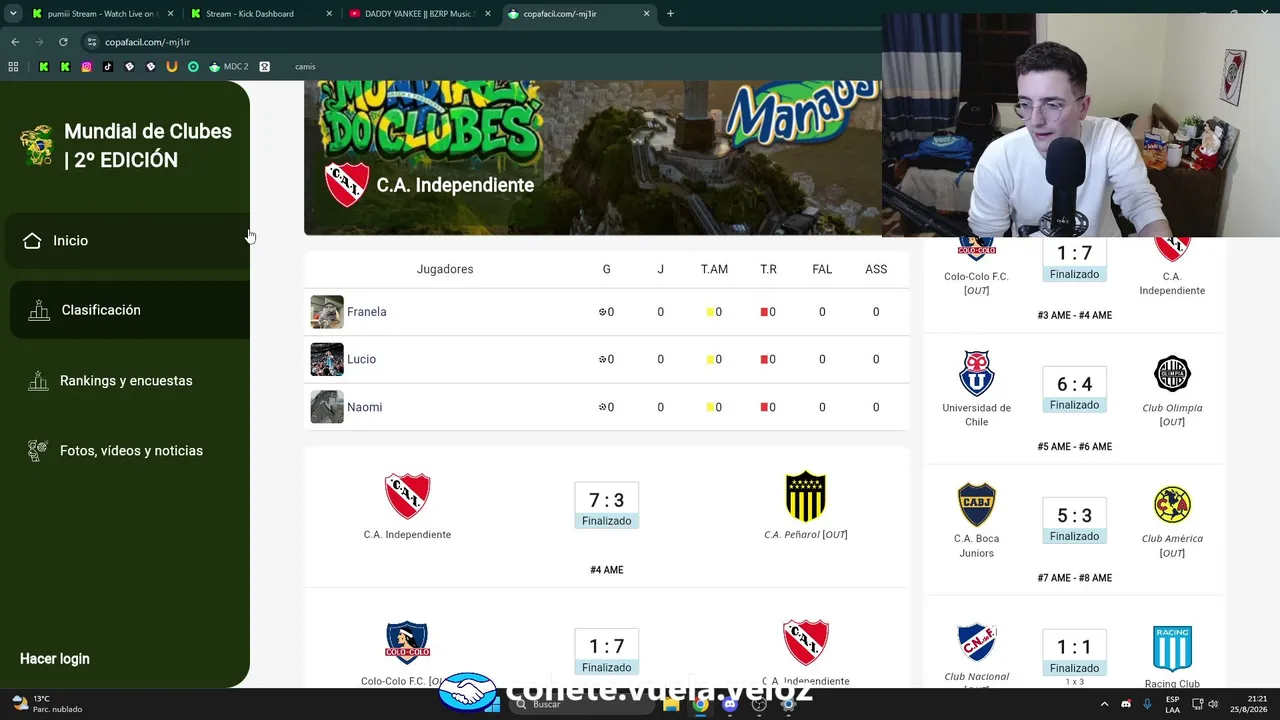This screenshot has height=720, width=1280.
Task: Reload the current page
Action: (63, 42)
